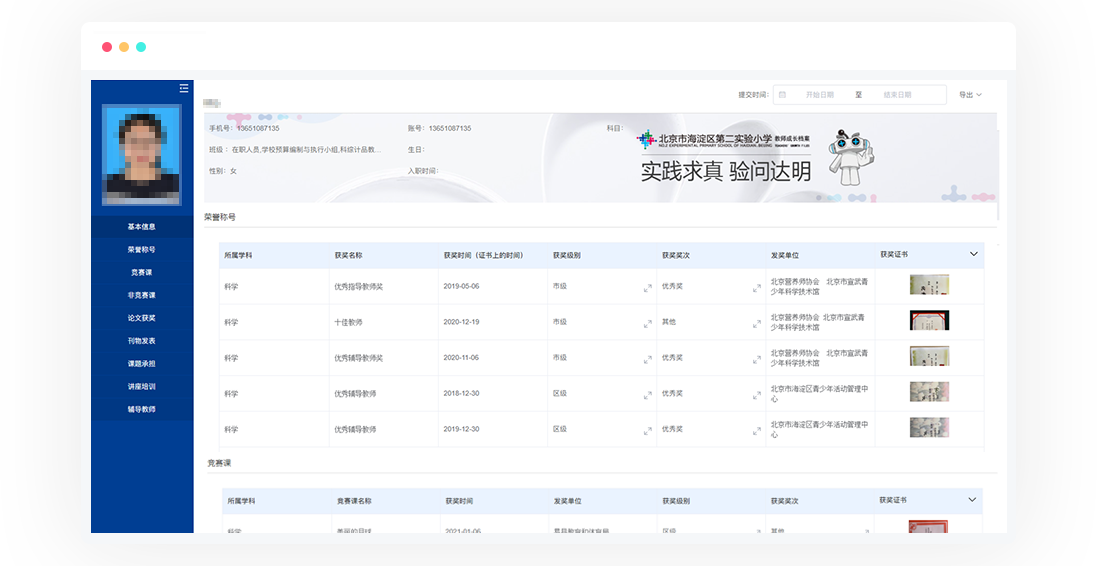The image size is (1097, 566).
Task: Expand the 市级 cell in 优秀指导教师奖 row
Action: [x=647, y=288]
